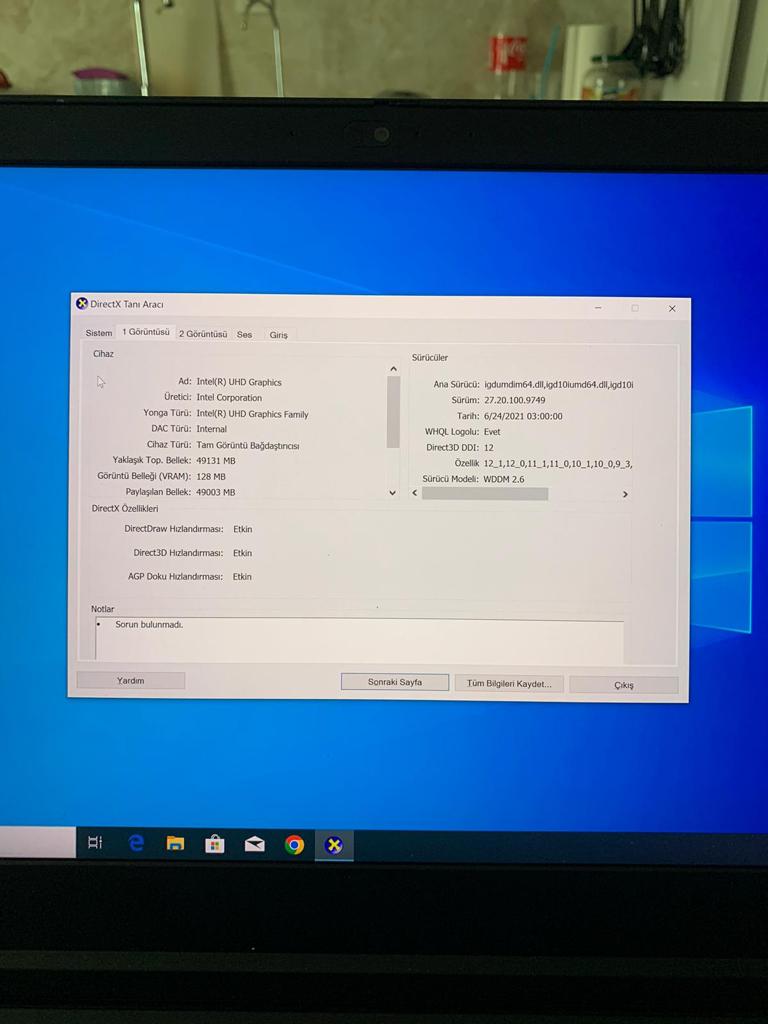
Task: Select the 1 Görüntüsü tab
Action: coord(146,332)
